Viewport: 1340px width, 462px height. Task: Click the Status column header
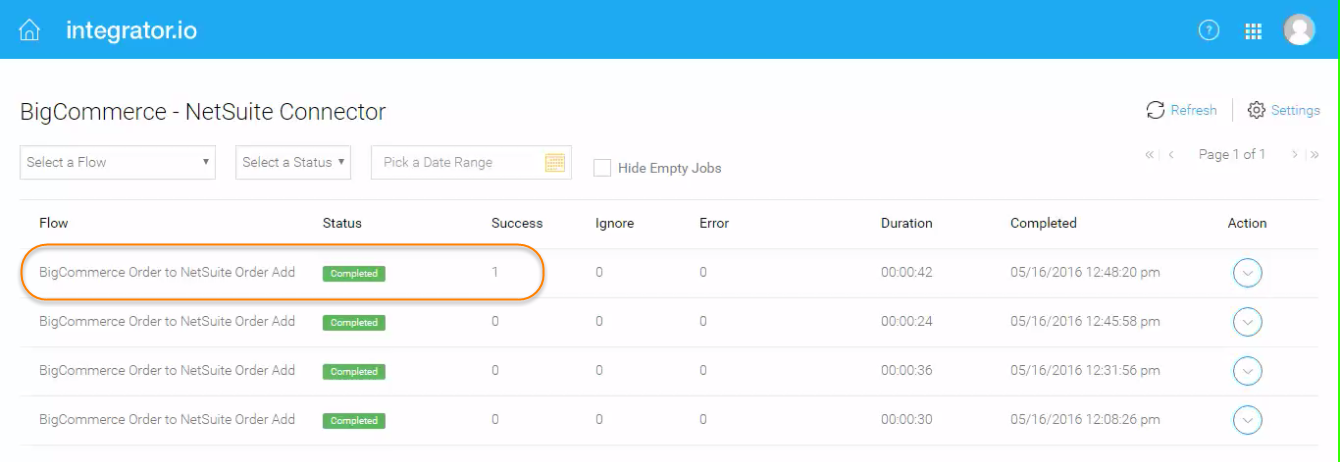[342, 223]
